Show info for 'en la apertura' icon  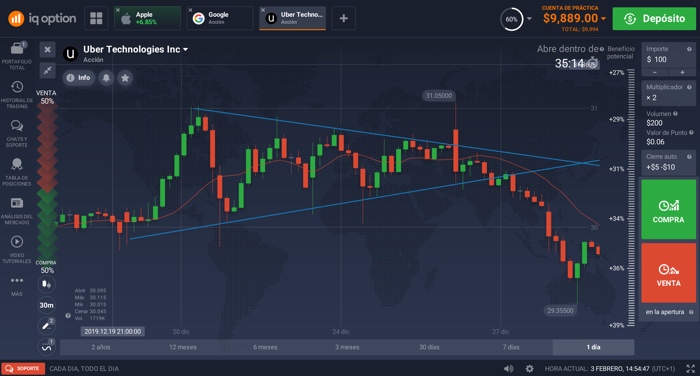coord(691,312)
